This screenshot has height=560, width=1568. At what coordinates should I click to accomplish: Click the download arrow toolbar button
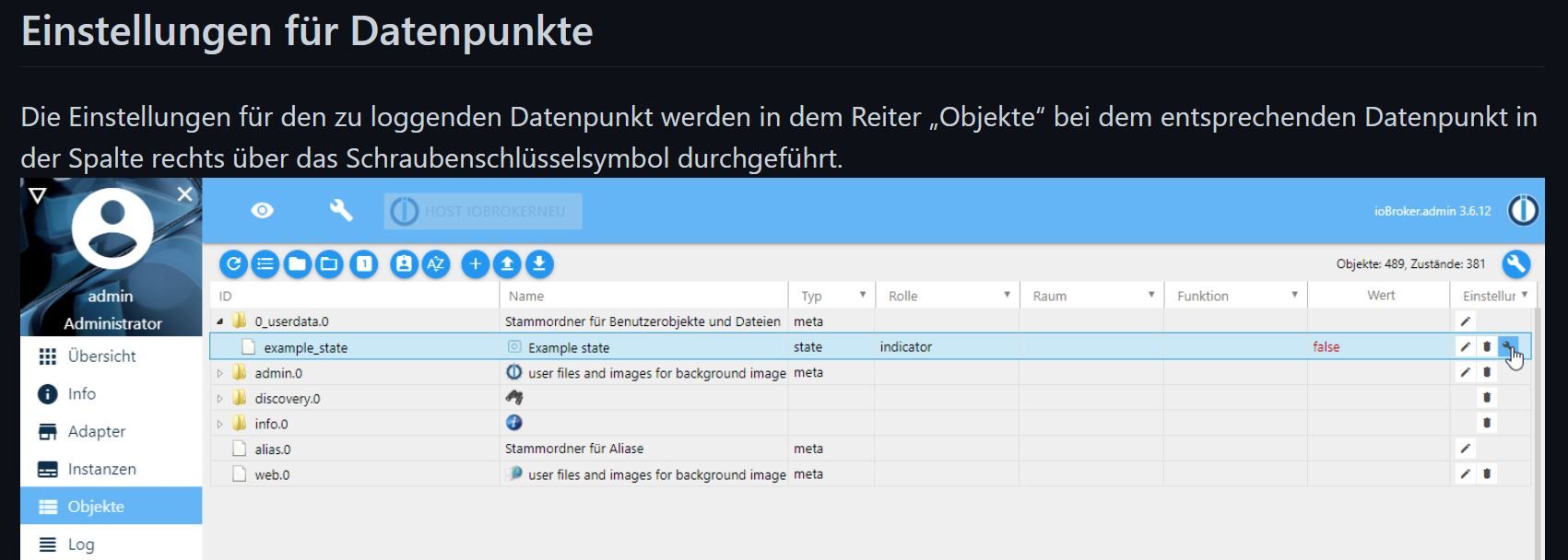(539, 264)
